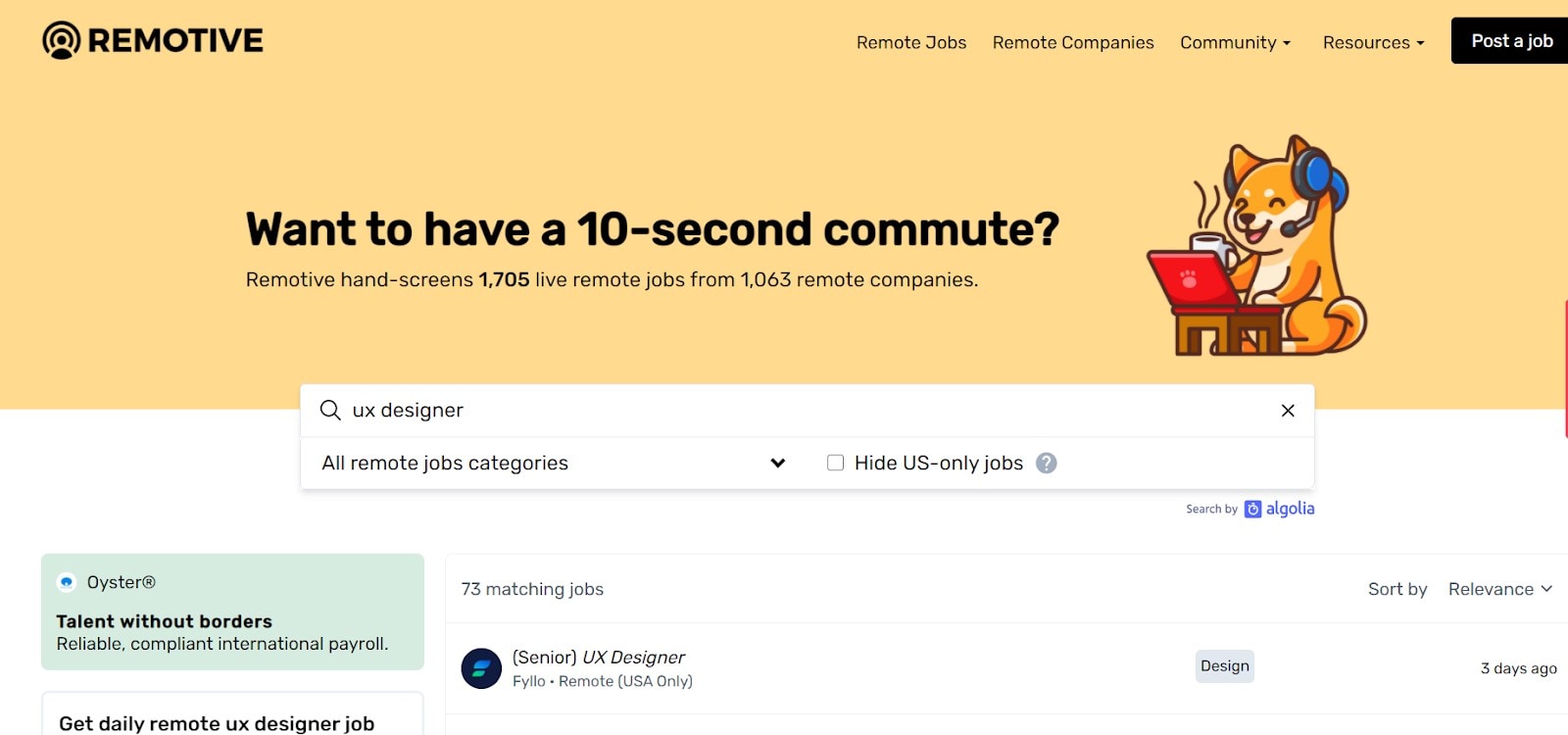Screen dimensions: 1568x735
Task: Click the Remotive logo icon
Action: [62, 40]
